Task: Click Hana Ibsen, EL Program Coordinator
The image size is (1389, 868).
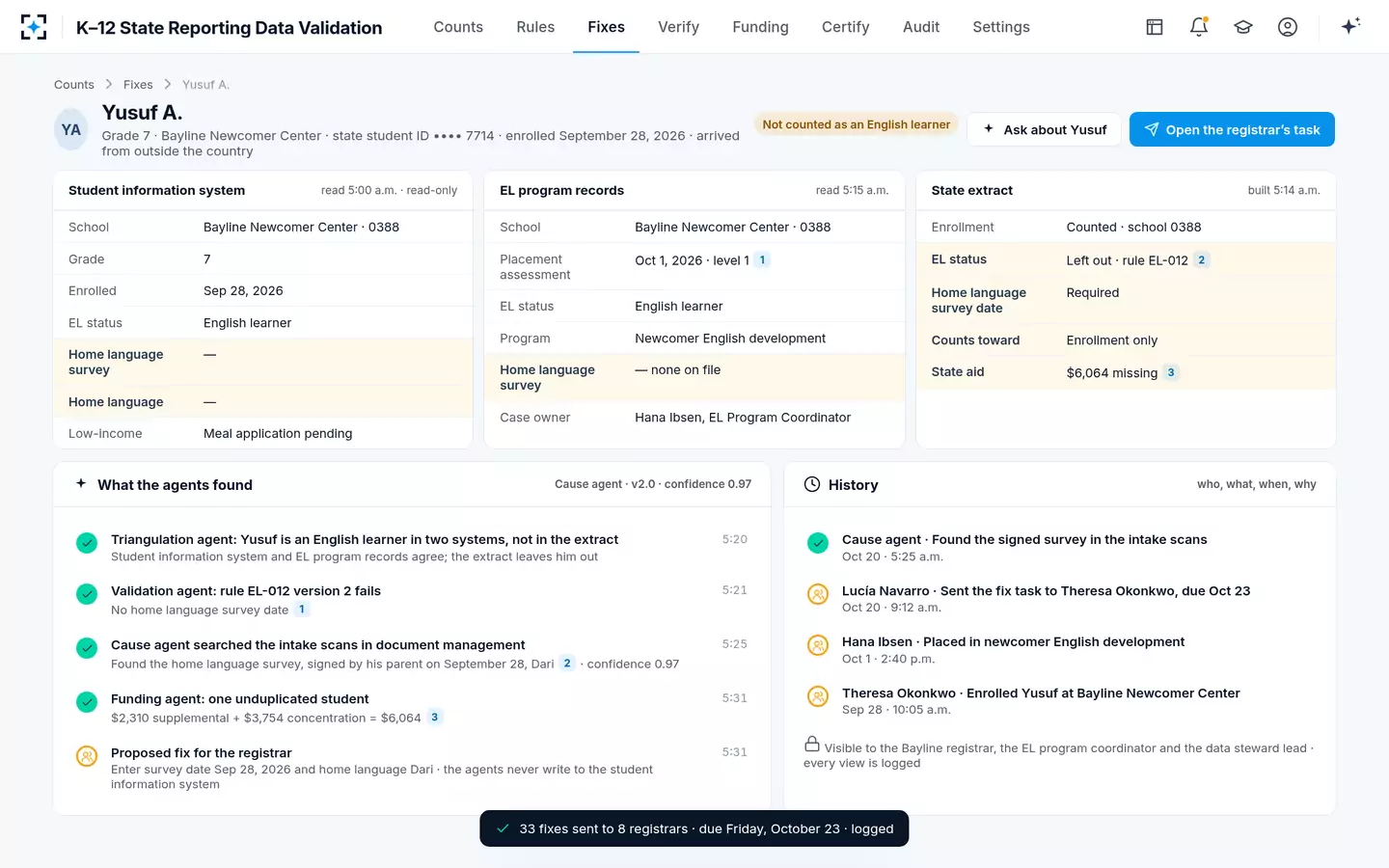Action: tap(743, 418)
